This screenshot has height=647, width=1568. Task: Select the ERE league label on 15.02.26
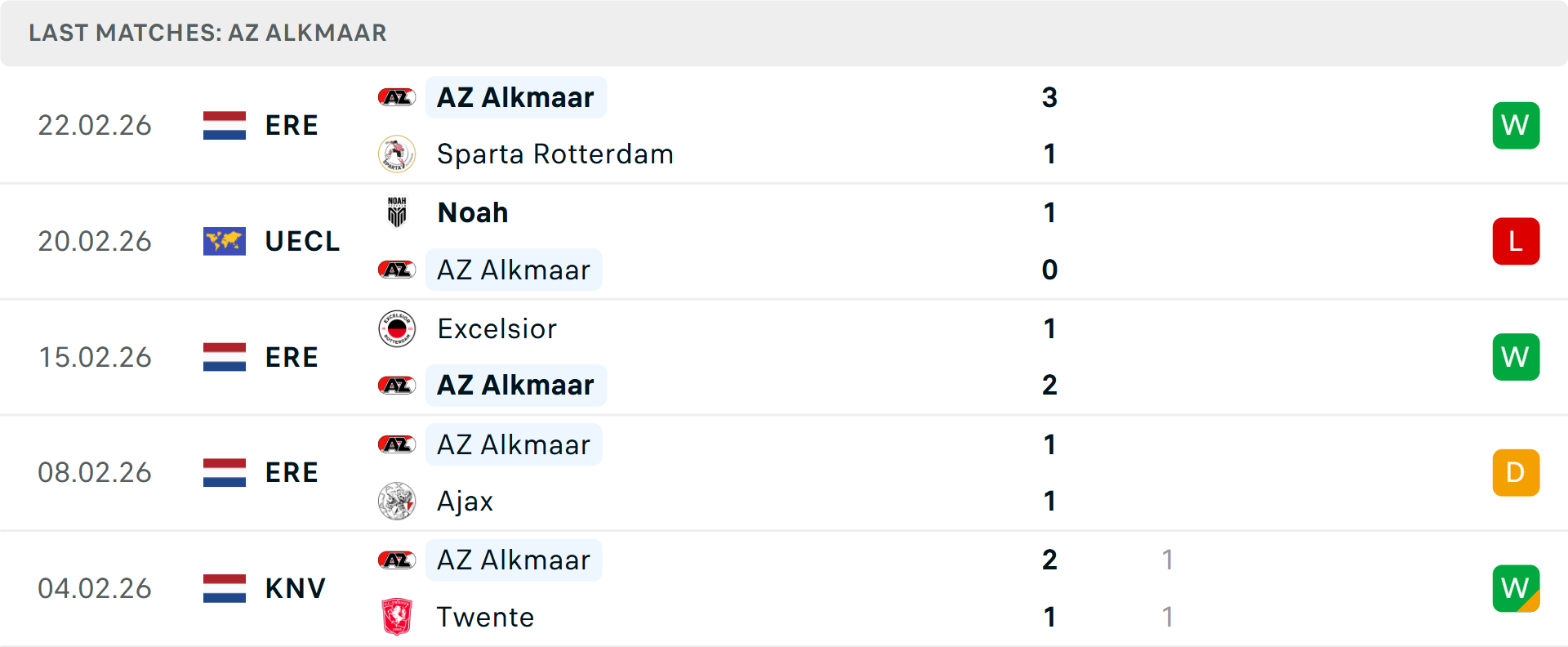pyautogui.click(x=292, y=357)
